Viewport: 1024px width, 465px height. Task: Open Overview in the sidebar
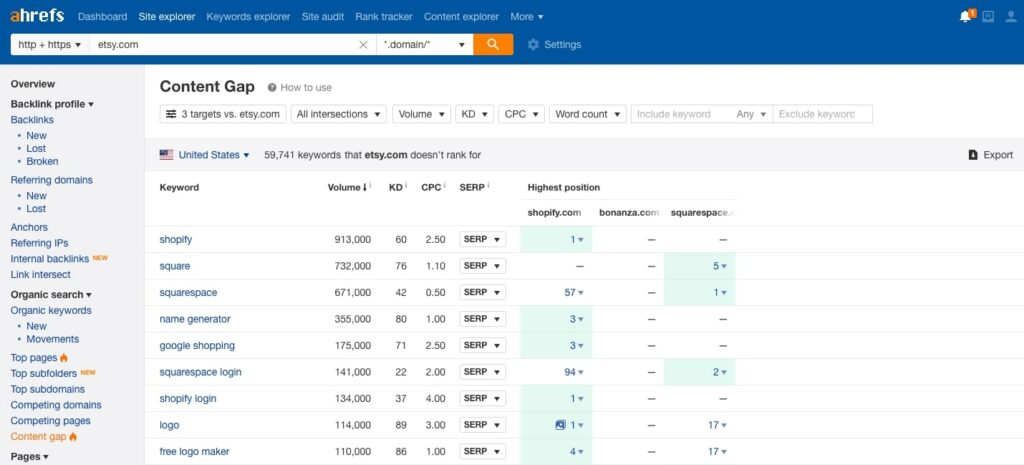[x=33, y=84]
